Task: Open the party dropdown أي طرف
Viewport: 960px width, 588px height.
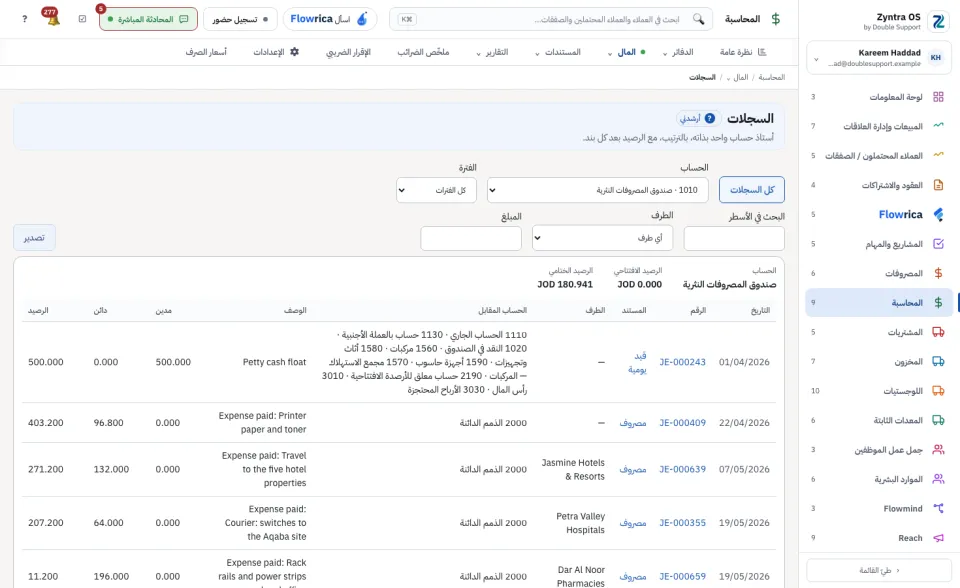Action: pos(602,238)
